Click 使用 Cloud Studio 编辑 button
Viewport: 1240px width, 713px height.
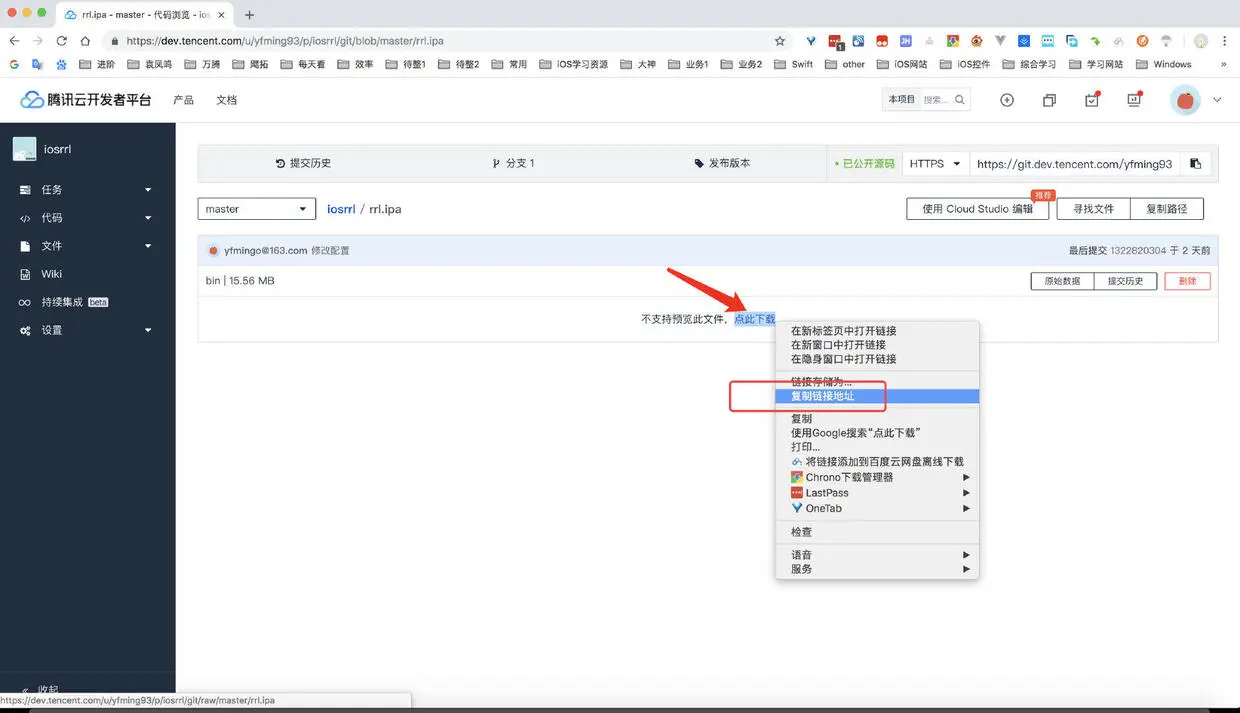pyautogui.click(x=978, y=209)
